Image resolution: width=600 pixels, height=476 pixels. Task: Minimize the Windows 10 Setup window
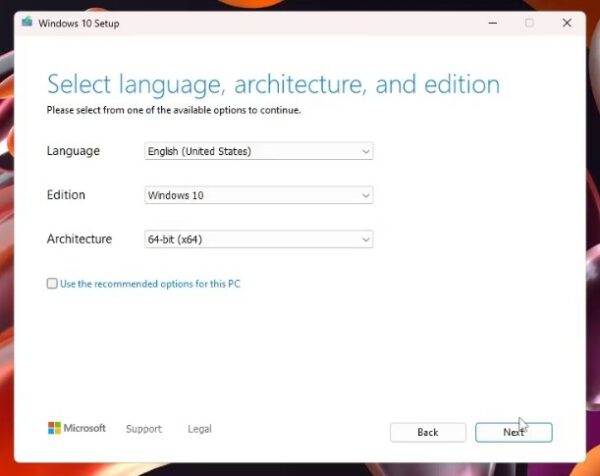point(491,23)
